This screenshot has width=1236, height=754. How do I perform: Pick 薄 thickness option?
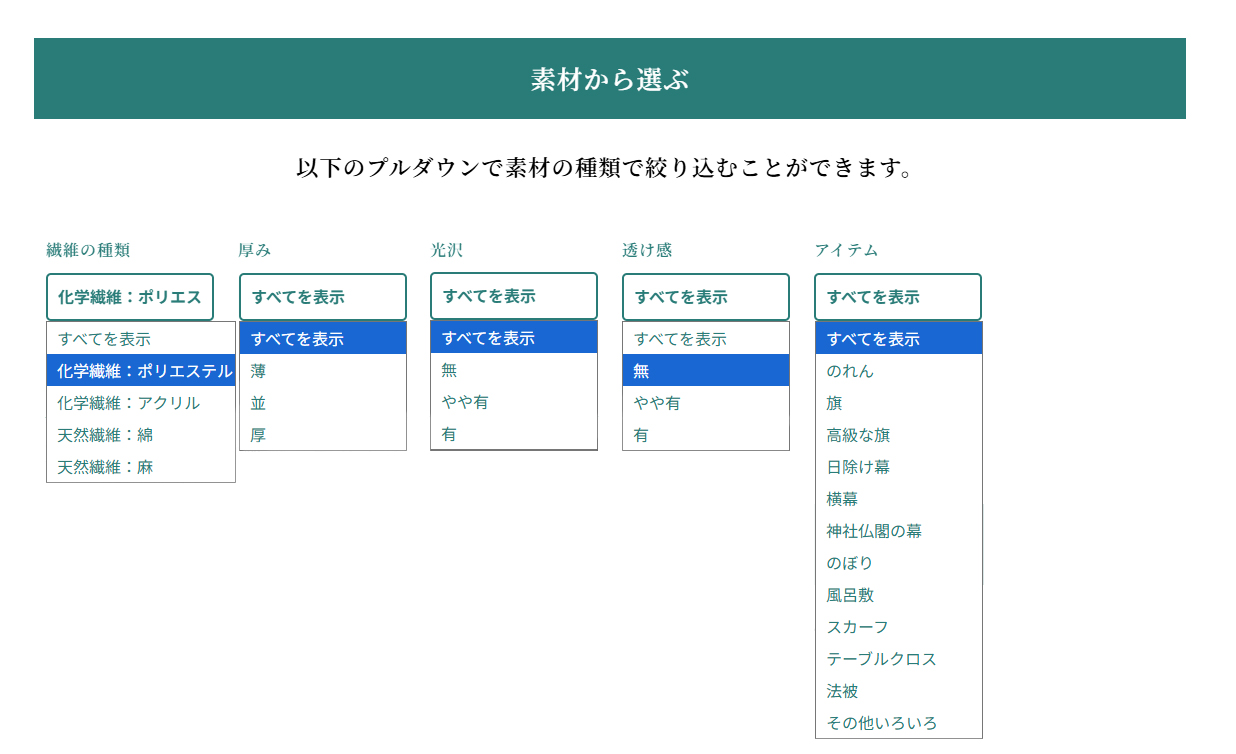(x=323, y=371)
